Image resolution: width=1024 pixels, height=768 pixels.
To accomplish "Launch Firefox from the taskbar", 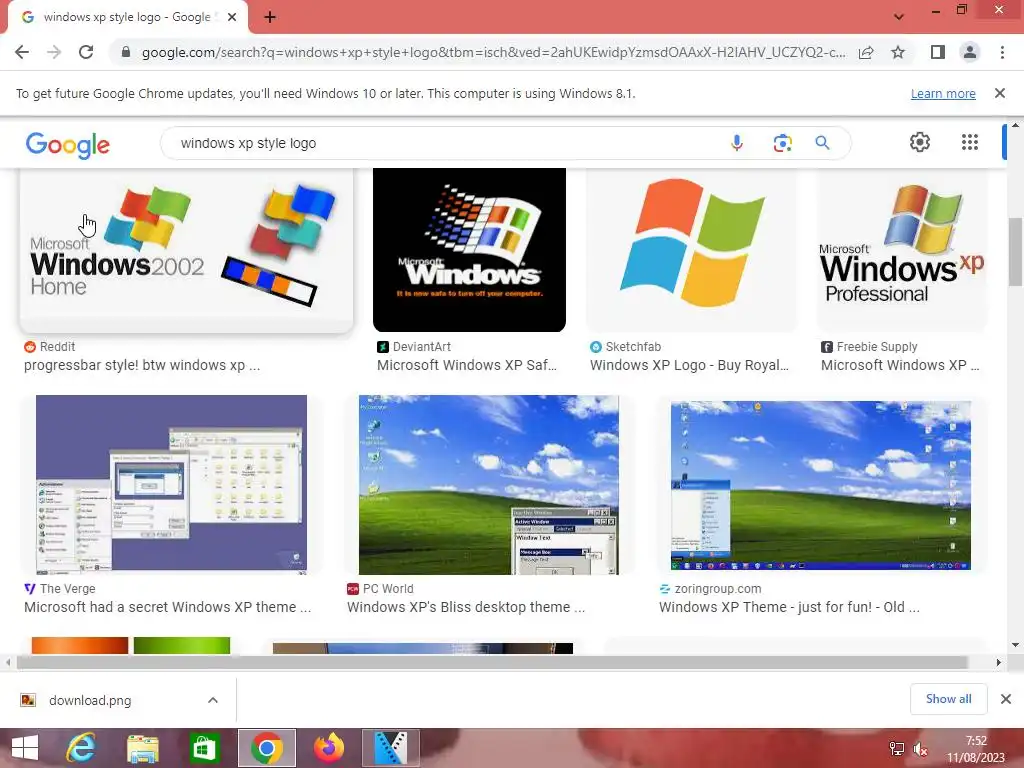I will [328, 748].
